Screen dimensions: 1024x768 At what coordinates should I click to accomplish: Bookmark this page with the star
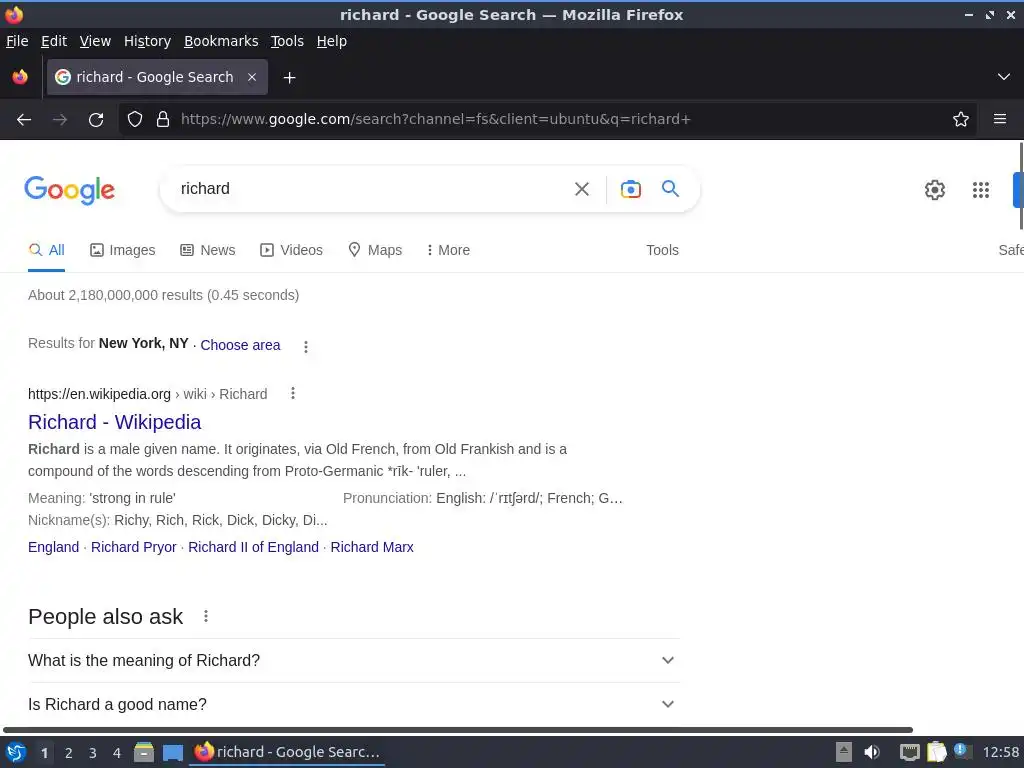[961, 120]
